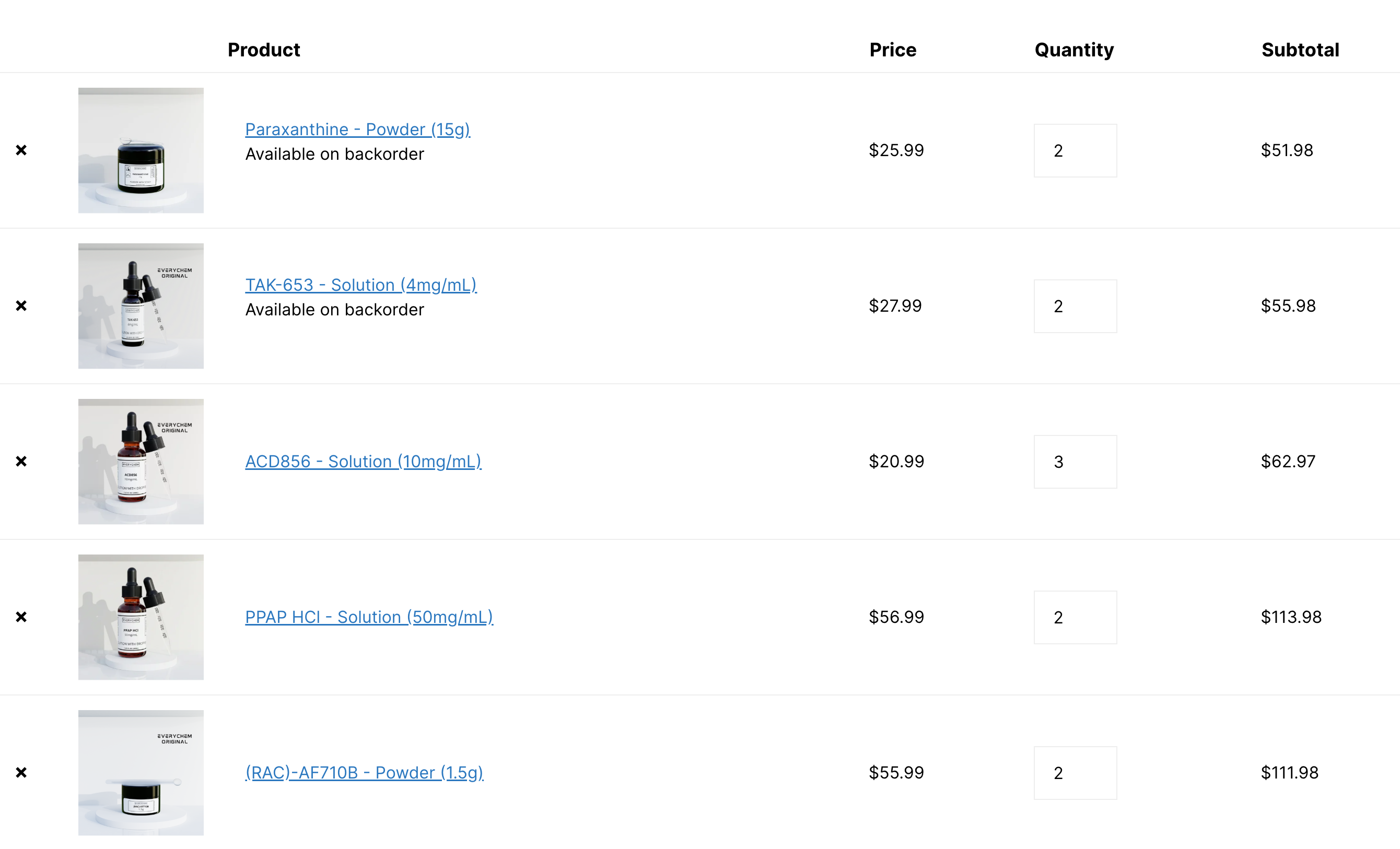This screenshot has height=849, width=1400.
Task: Click the Paraxanthine quantity field
Action: (1075, 150)
